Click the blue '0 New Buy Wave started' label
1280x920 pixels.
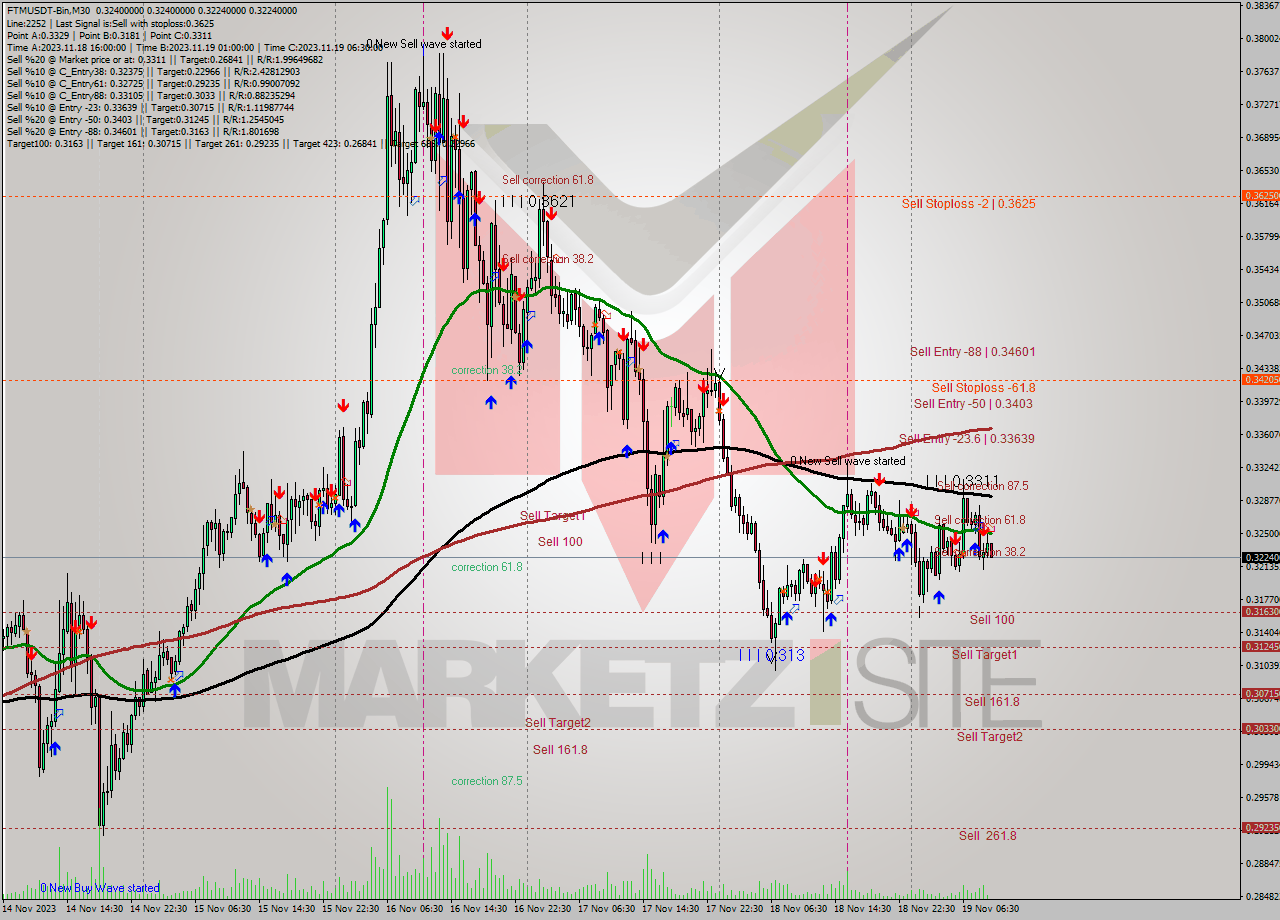(x=100, y=888)
